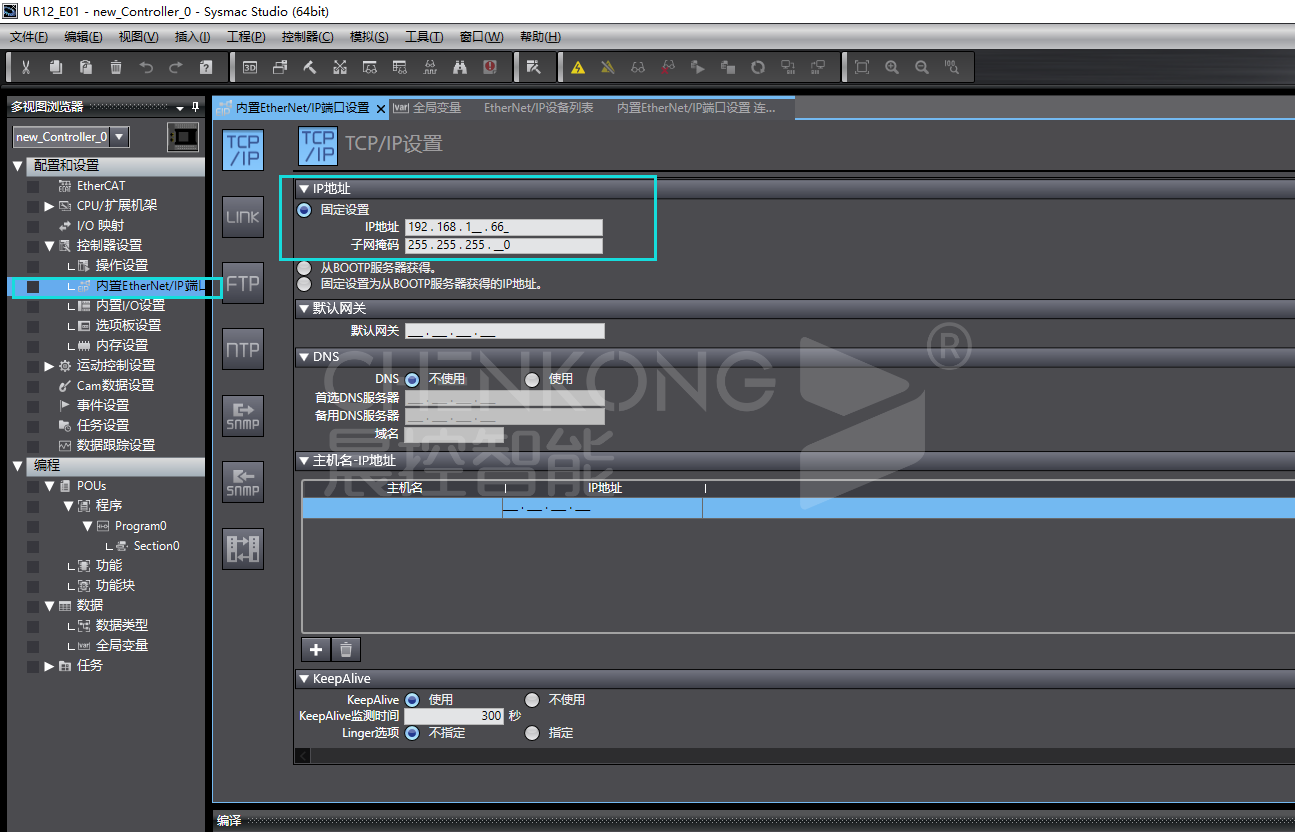Open the new_Controller_0 dropdown
1295x832 pixels.
coord(119,137)
